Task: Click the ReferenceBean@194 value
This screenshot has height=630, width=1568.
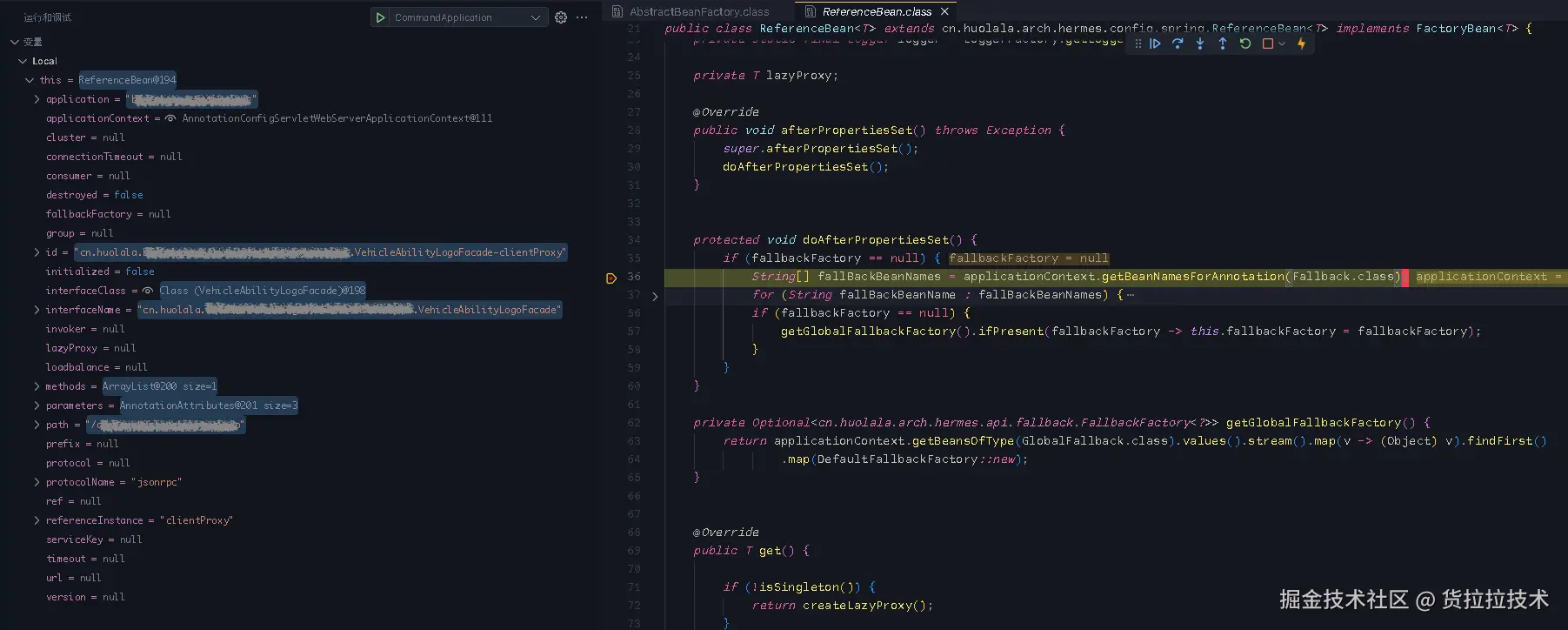Action: click(127, 80)
